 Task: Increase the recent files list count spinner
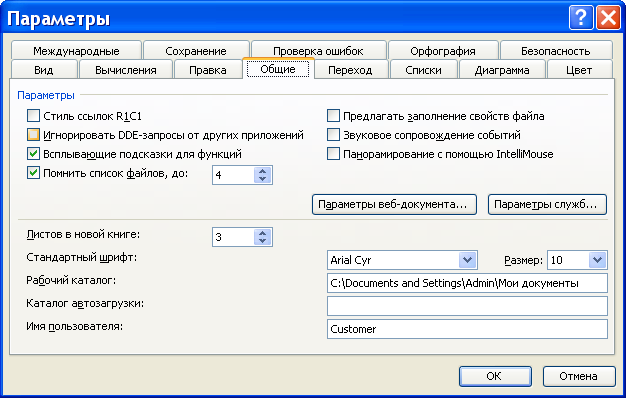[x=262, y=171]
